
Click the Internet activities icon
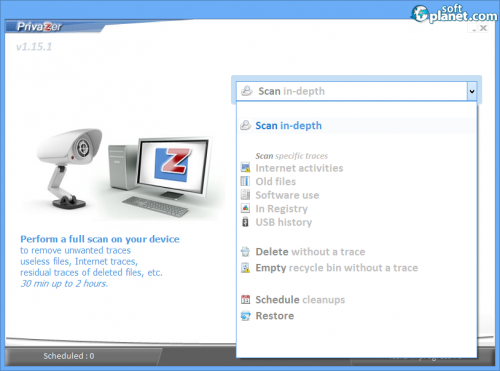click(x=245, y=167)
